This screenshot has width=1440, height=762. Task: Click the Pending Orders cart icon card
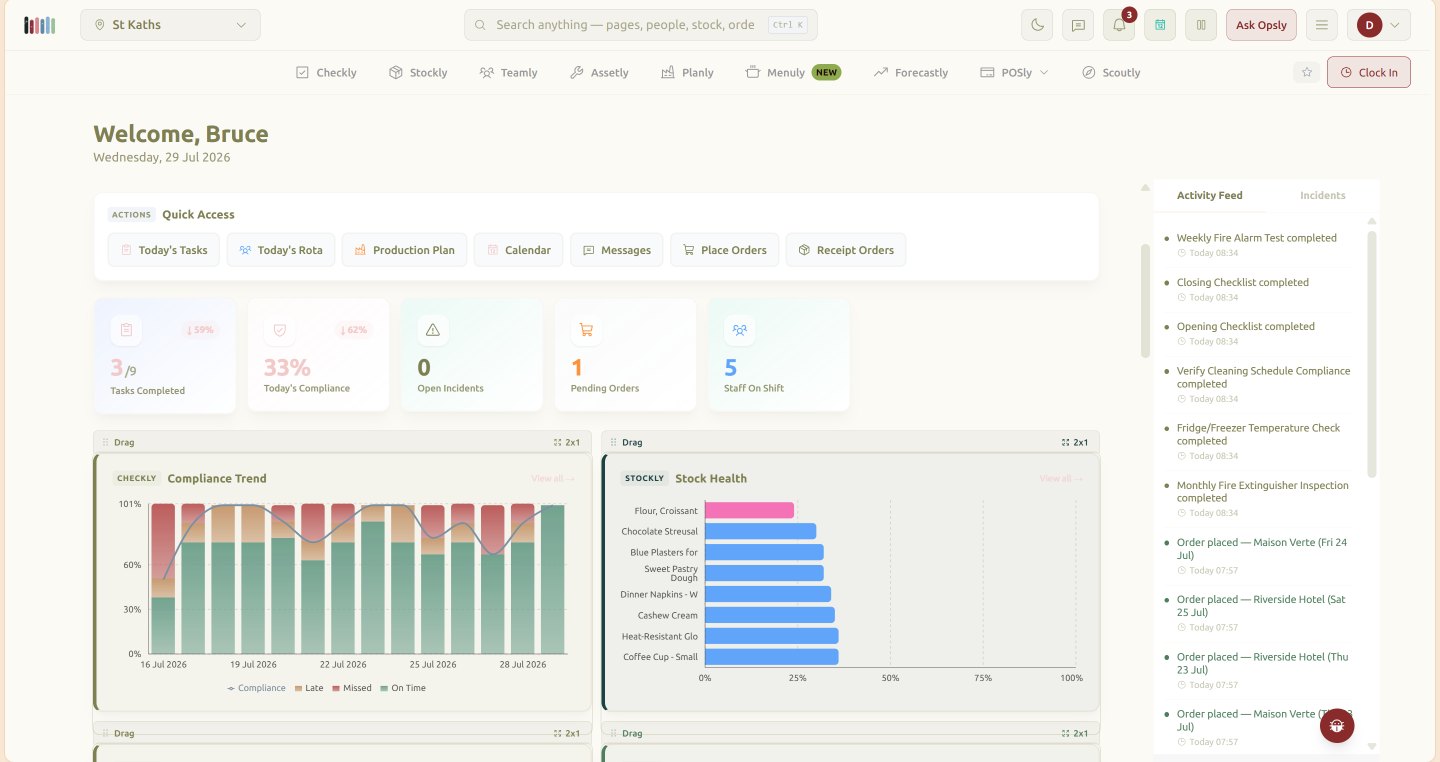586,330
